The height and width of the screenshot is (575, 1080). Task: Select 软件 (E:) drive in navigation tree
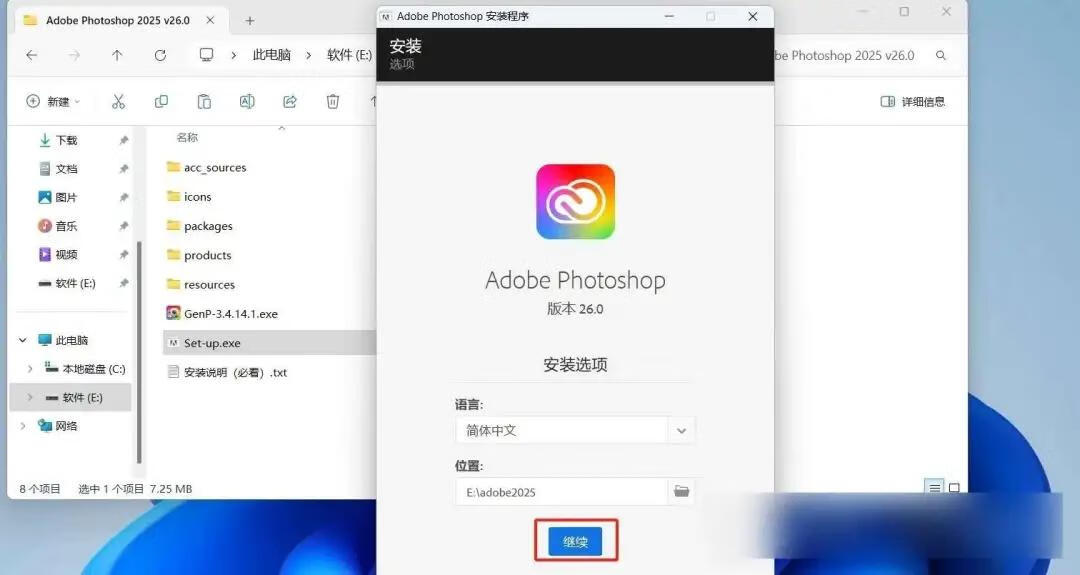(74, 397)
